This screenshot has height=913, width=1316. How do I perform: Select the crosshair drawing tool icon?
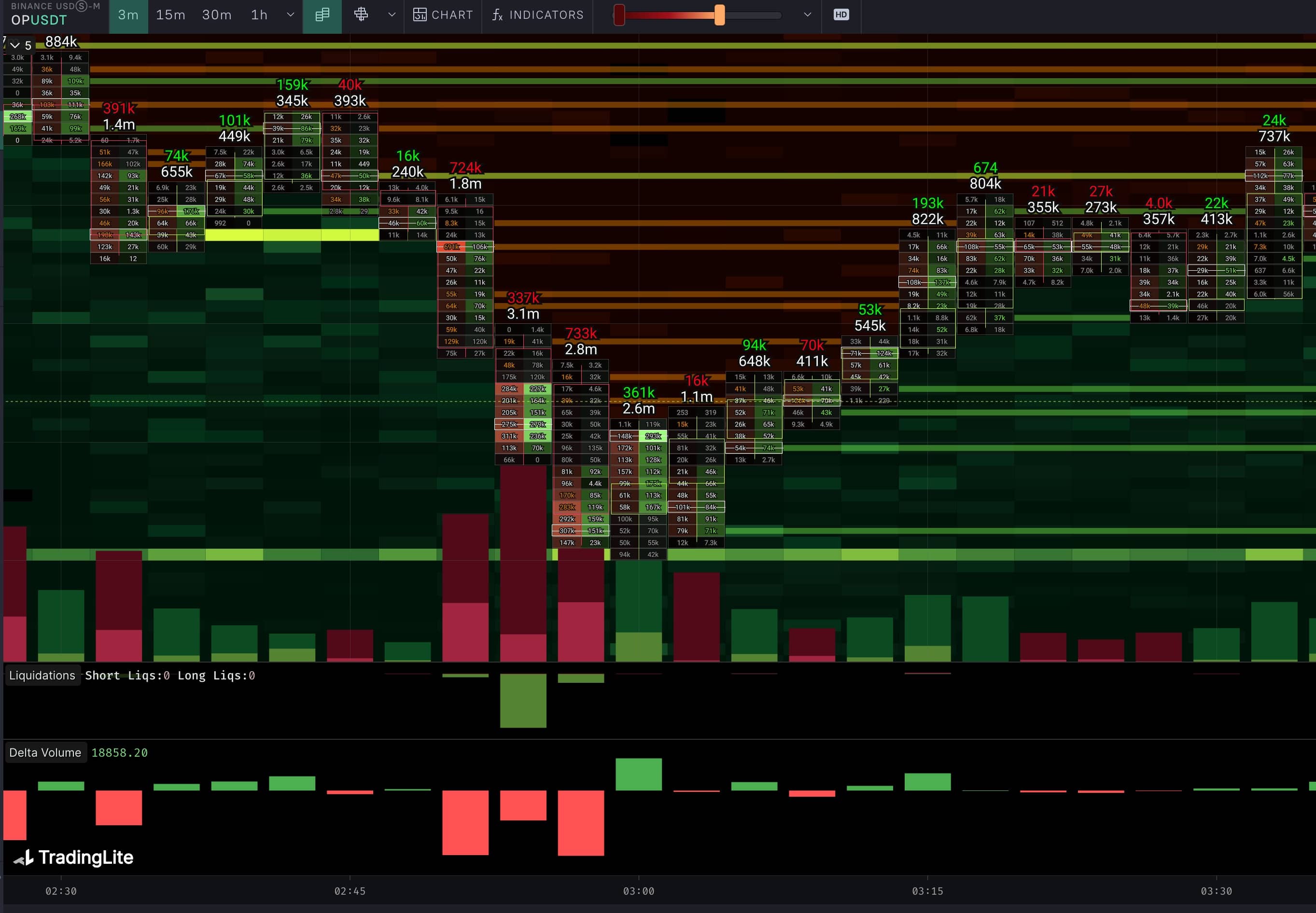pos(361,15)
